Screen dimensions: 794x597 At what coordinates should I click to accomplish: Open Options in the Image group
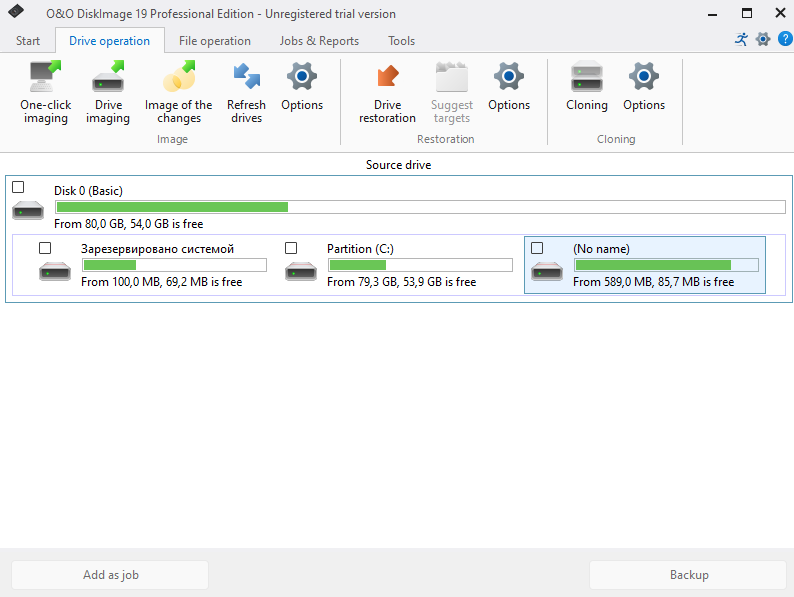tap(302, 86)
